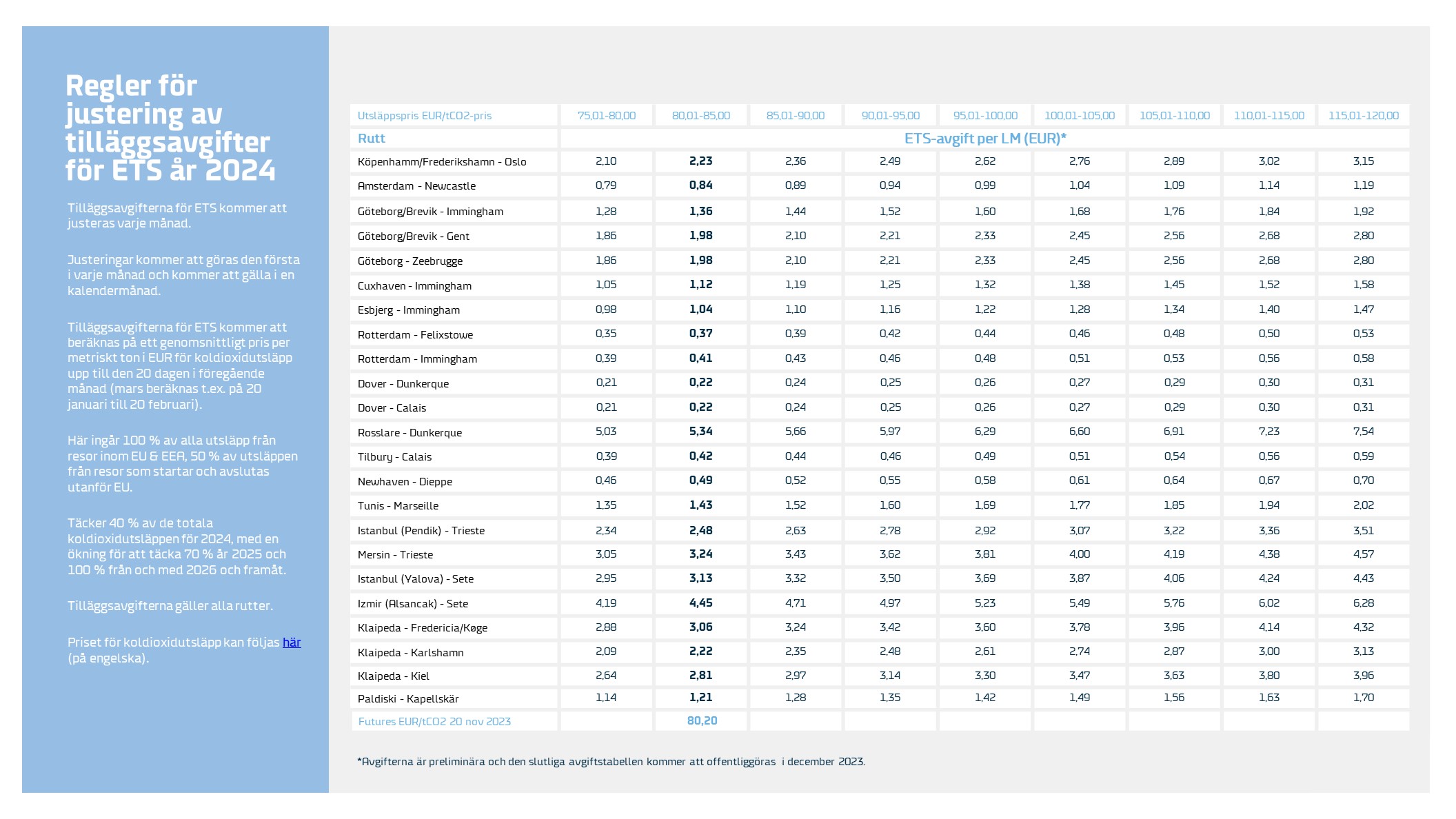Click the footnote about preliminary fees
The image size is (1456, 819).
(x=611, y=762)
